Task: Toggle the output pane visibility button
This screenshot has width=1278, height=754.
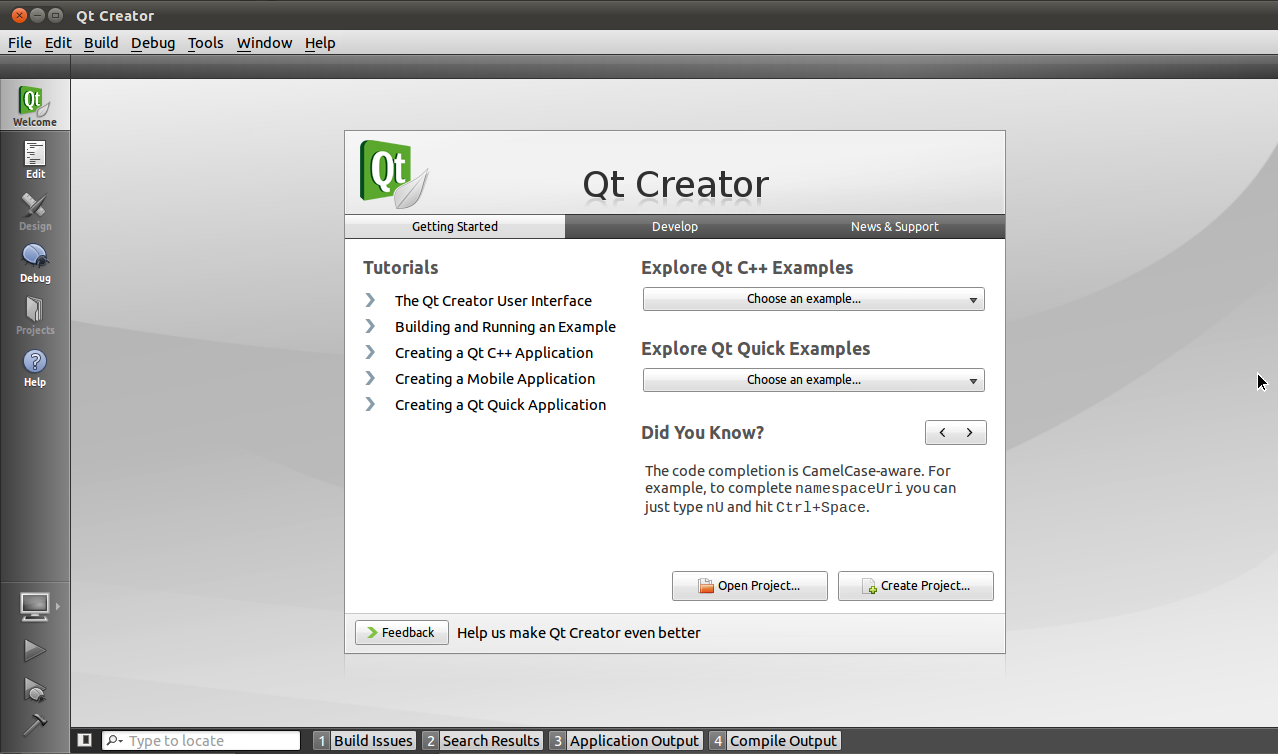Action: pyautogui.click(x=84, y=740)
